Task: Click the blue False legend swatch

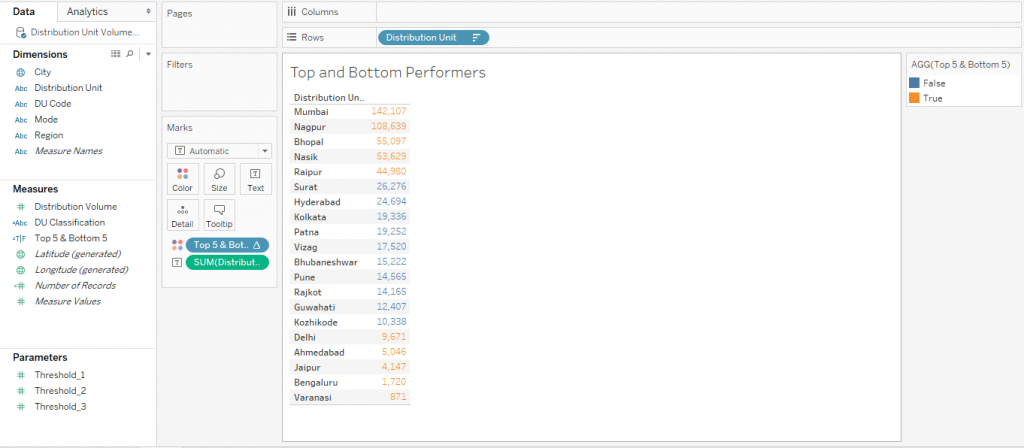Action: (x=914, y=84)
